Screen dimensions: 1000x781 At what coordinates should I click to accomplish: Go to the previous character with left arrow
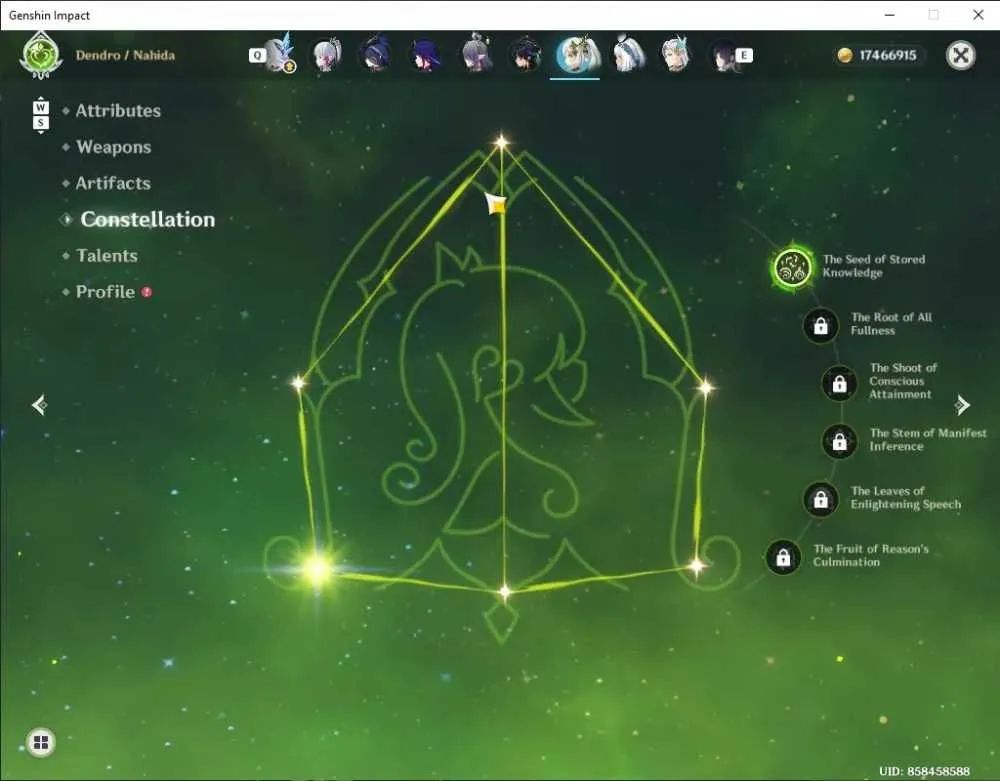(x=39, y=405)
